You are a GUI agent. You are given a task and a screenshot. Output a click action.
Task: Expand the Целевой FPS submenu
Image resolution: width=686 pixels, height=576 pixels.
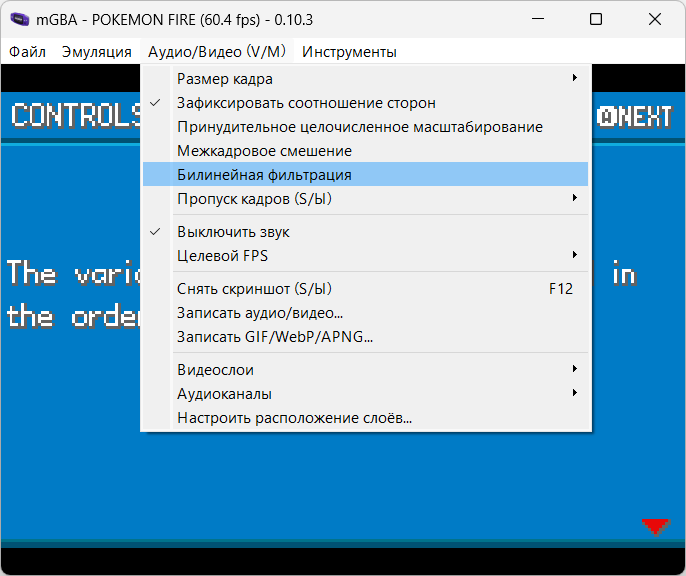[x=365, y=255]
